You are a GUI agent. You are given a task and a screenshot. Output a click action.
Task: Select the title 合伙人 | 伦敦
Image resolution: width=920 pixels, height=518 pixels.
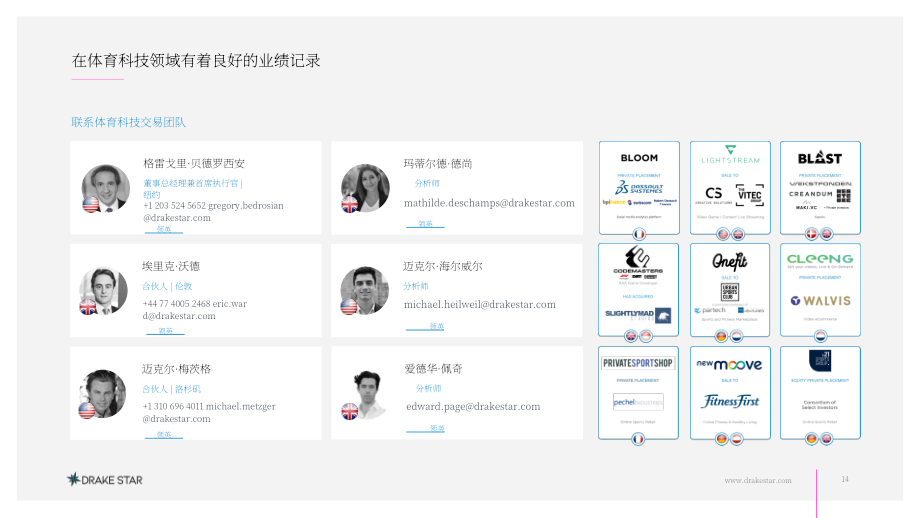point(167,286)
